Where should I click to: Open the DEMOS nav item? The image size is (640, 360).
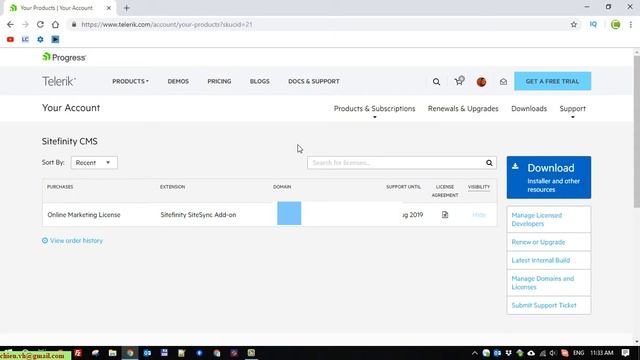pos(178,81)
